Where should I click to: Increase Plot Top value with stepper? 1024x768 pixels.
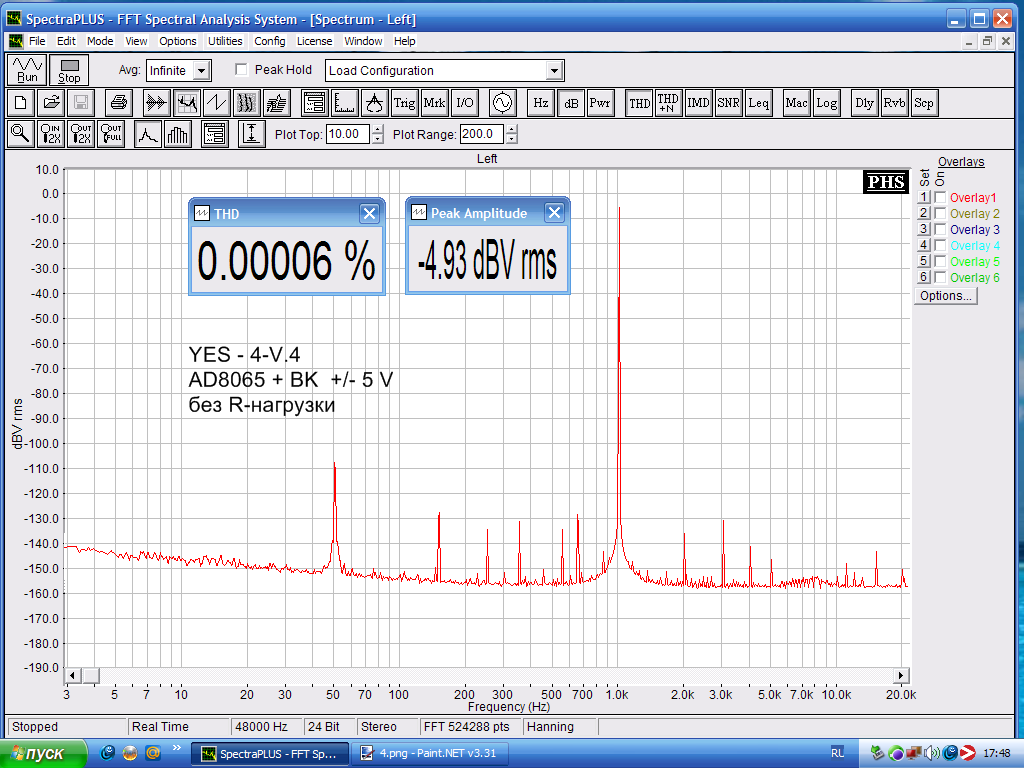377,130
